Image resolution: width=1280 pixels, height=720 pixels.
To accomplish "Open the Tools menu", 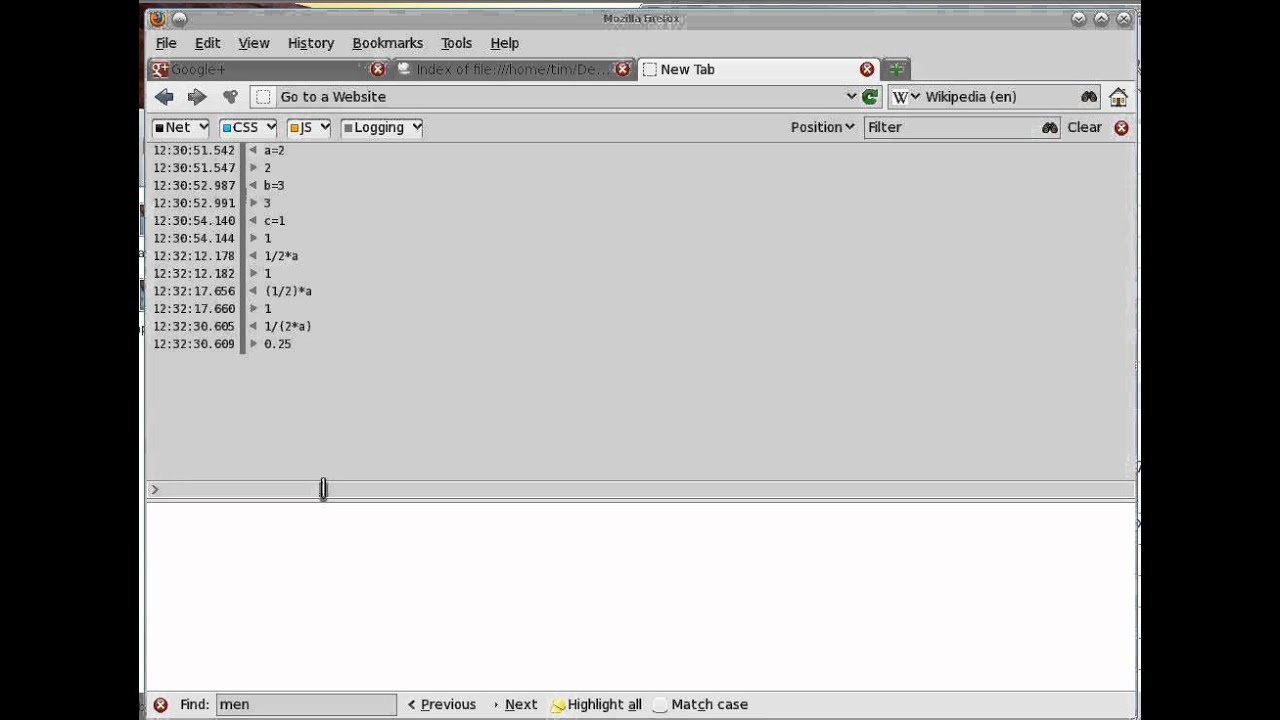I will point(456,43).
